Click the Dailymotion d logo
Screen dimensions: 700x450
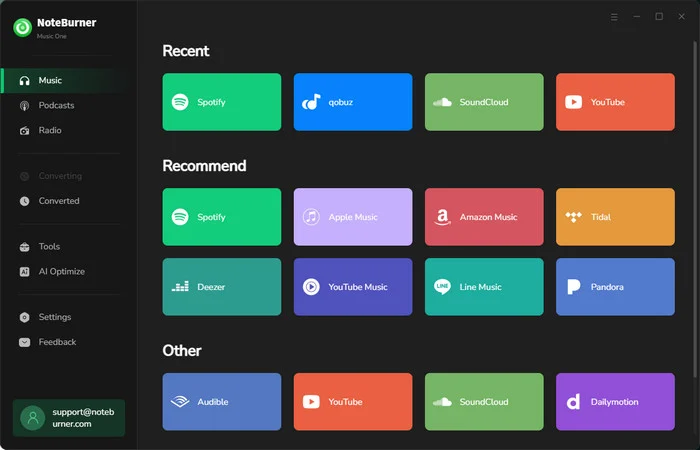574,402
